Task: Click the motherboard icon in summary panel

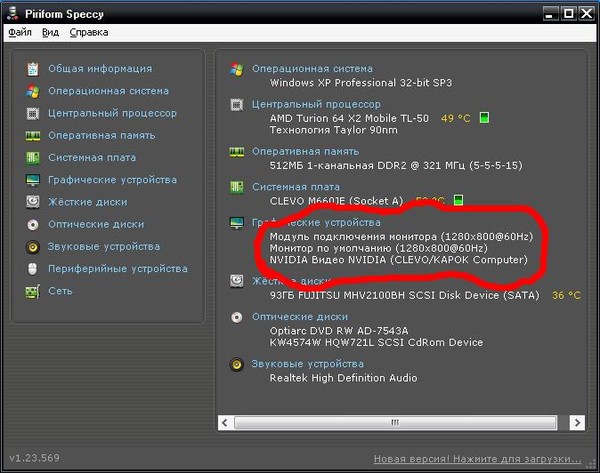Action: tap(236, 187)
